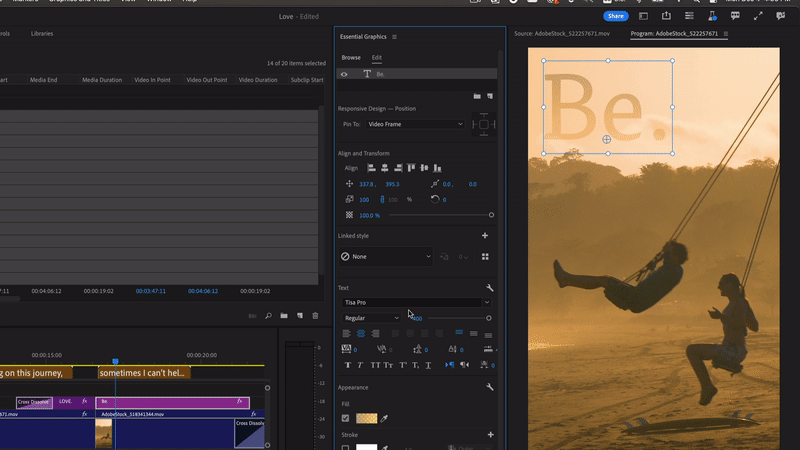
Task: Select the Be. text layer row
Action: 417,74
